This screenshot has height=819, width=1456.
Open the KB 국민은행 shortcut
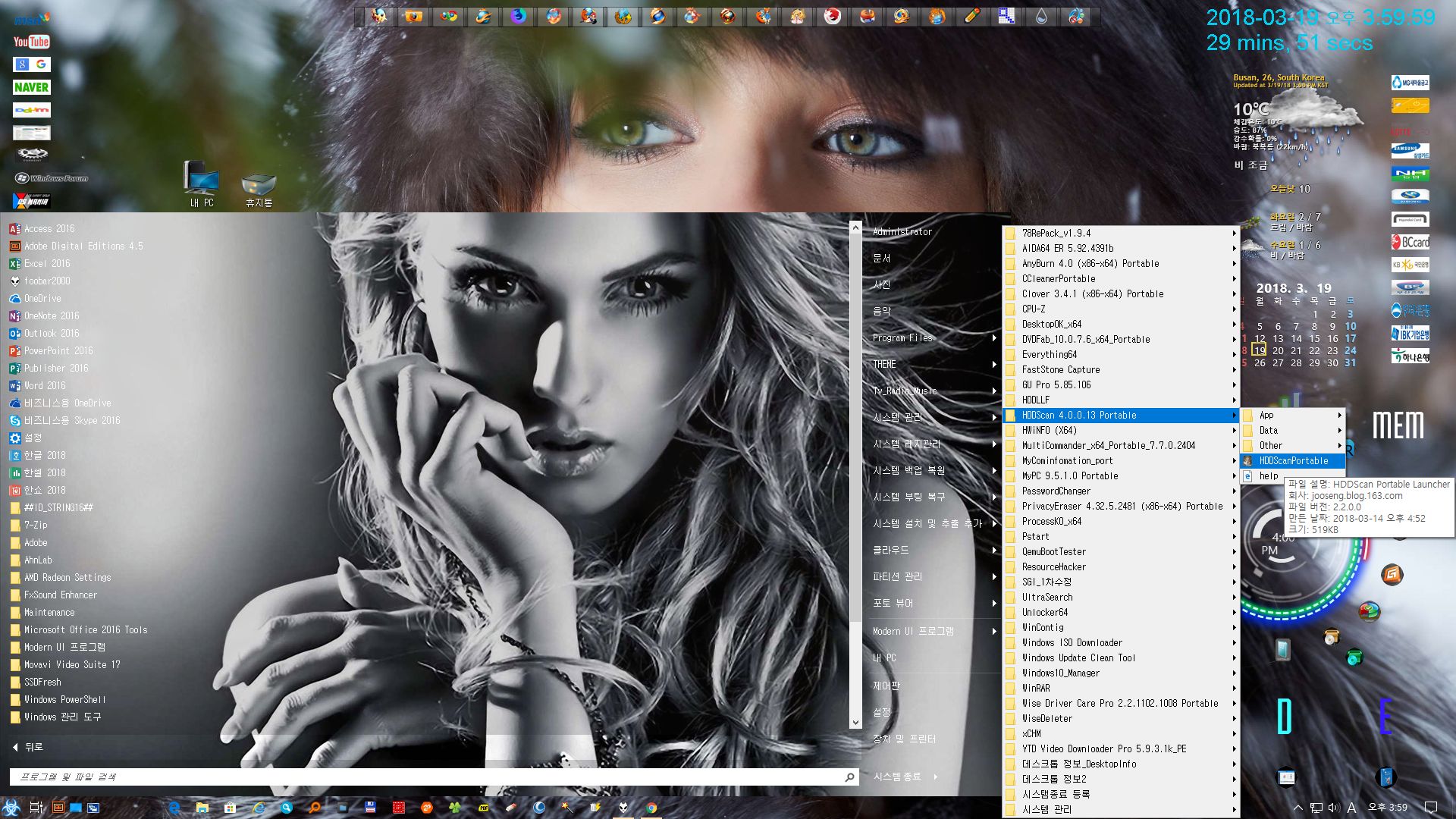tap(1410, 265)
